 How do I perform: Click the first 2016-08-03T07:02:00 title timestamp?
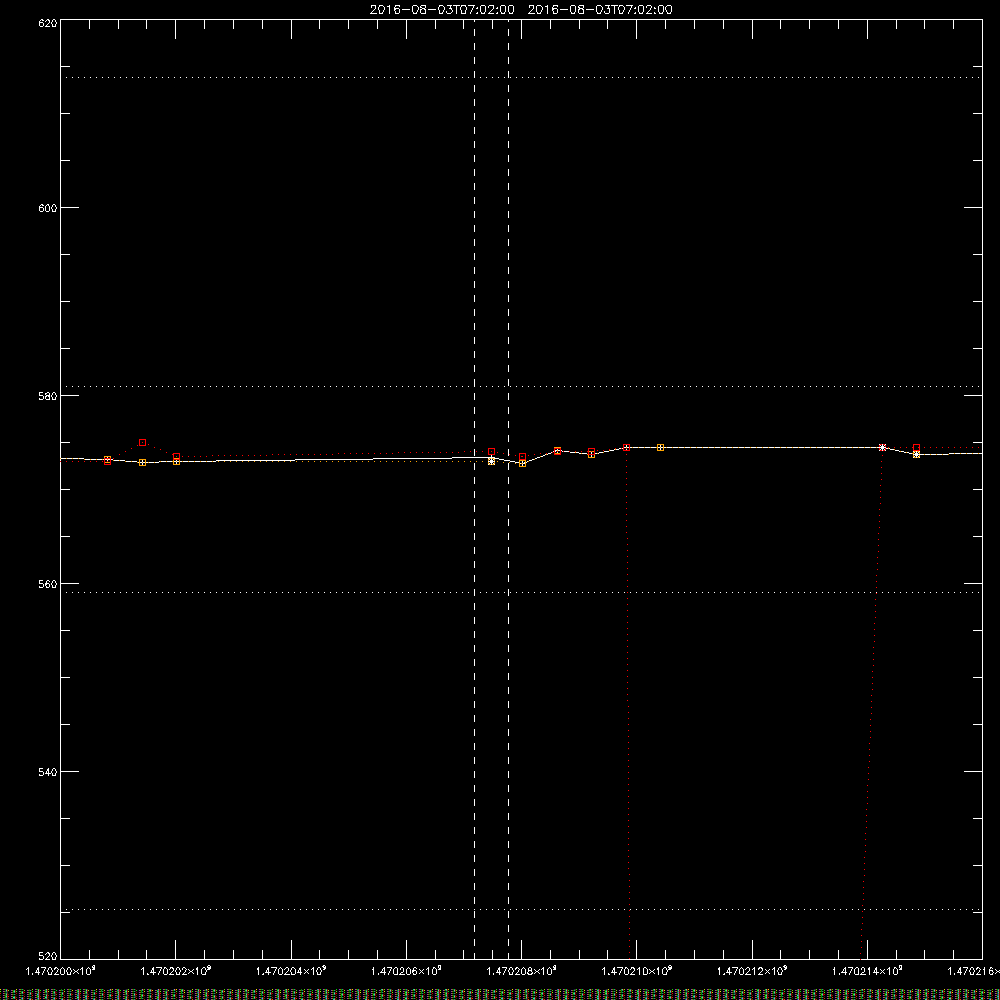coord(442,10)
